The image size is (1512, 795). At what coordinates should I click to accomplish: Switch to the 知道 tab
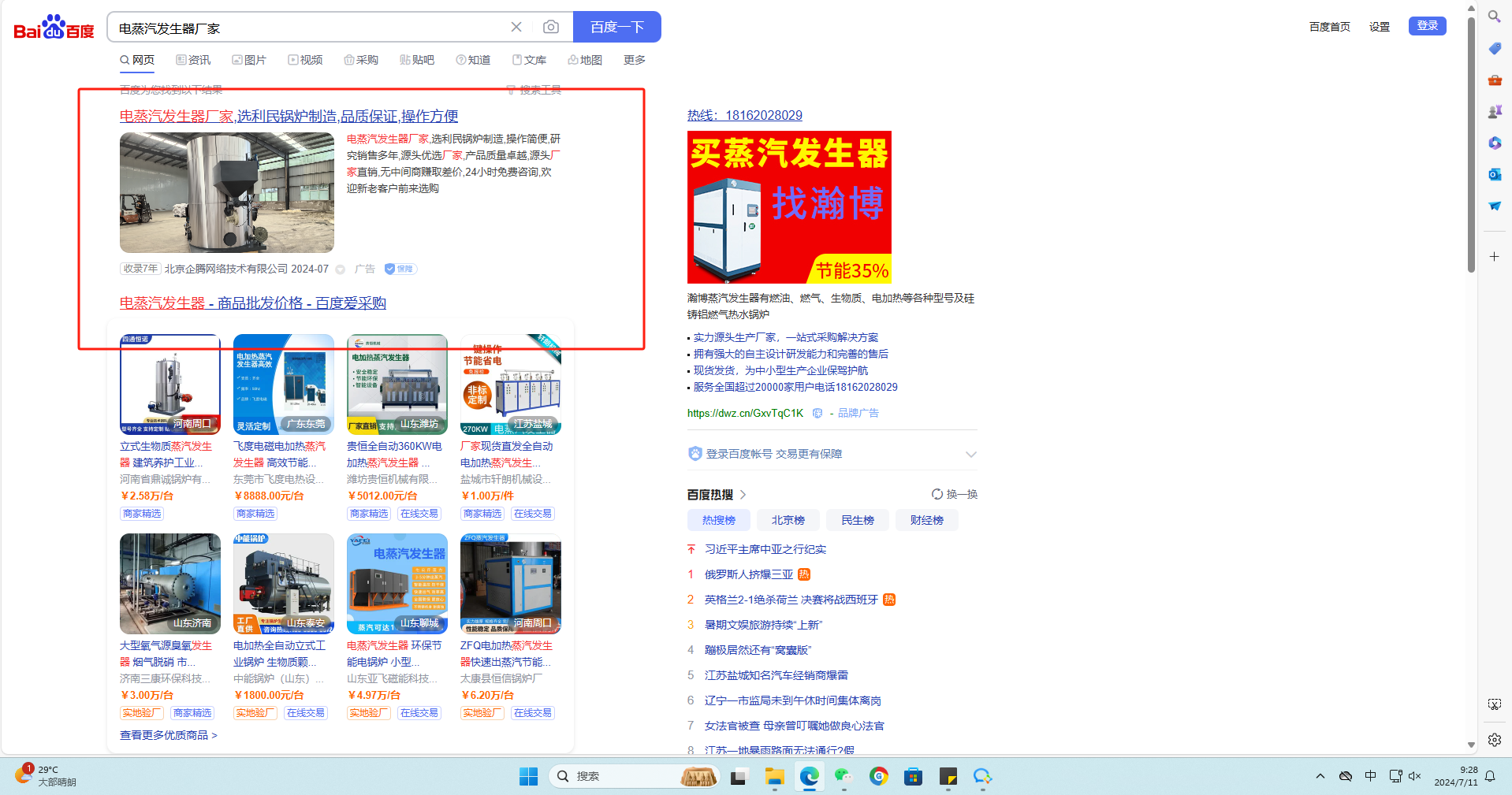click(x=473, y=60)
